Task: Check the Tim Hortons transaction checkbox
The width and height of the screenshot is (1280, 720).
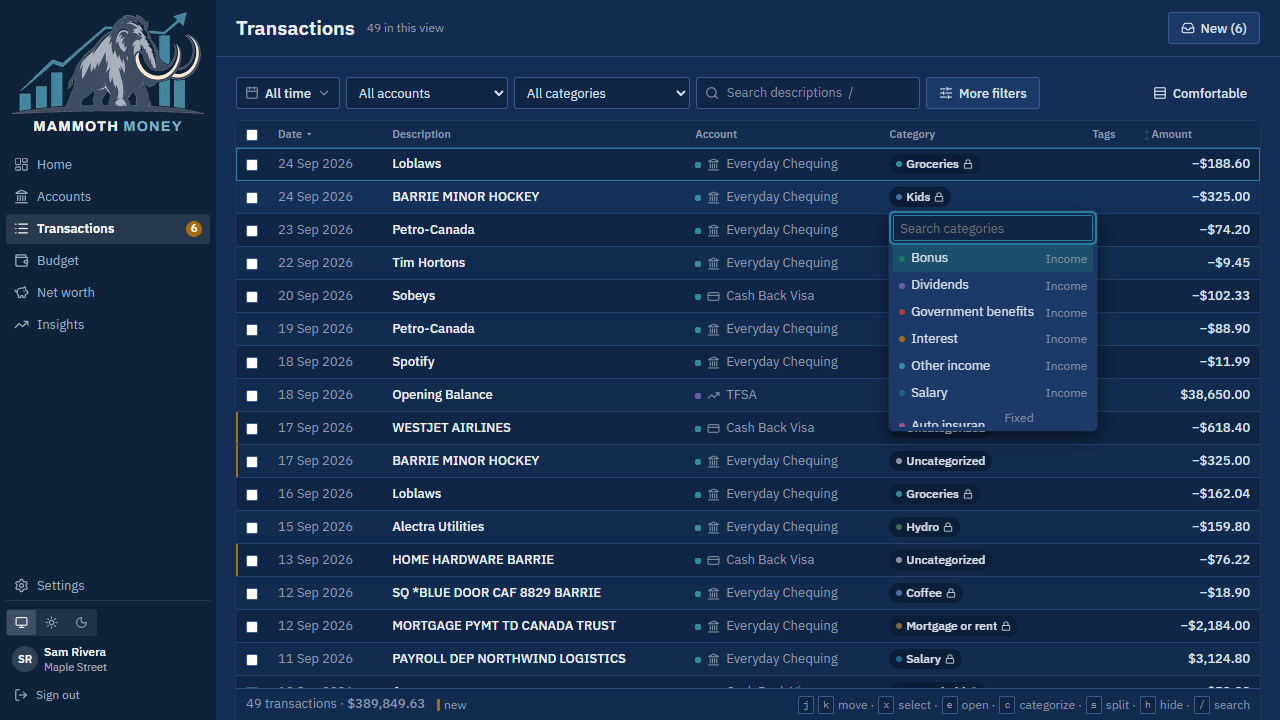Action: tap(252, 263)
